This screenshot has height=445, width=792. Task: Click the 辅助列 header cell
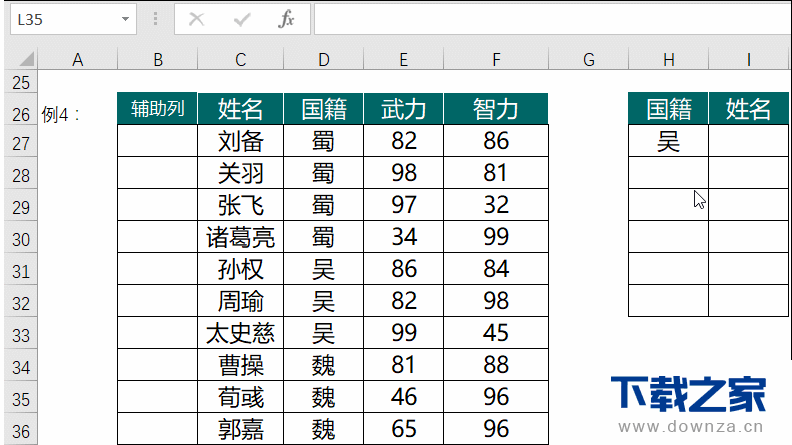tap(157, 109)
